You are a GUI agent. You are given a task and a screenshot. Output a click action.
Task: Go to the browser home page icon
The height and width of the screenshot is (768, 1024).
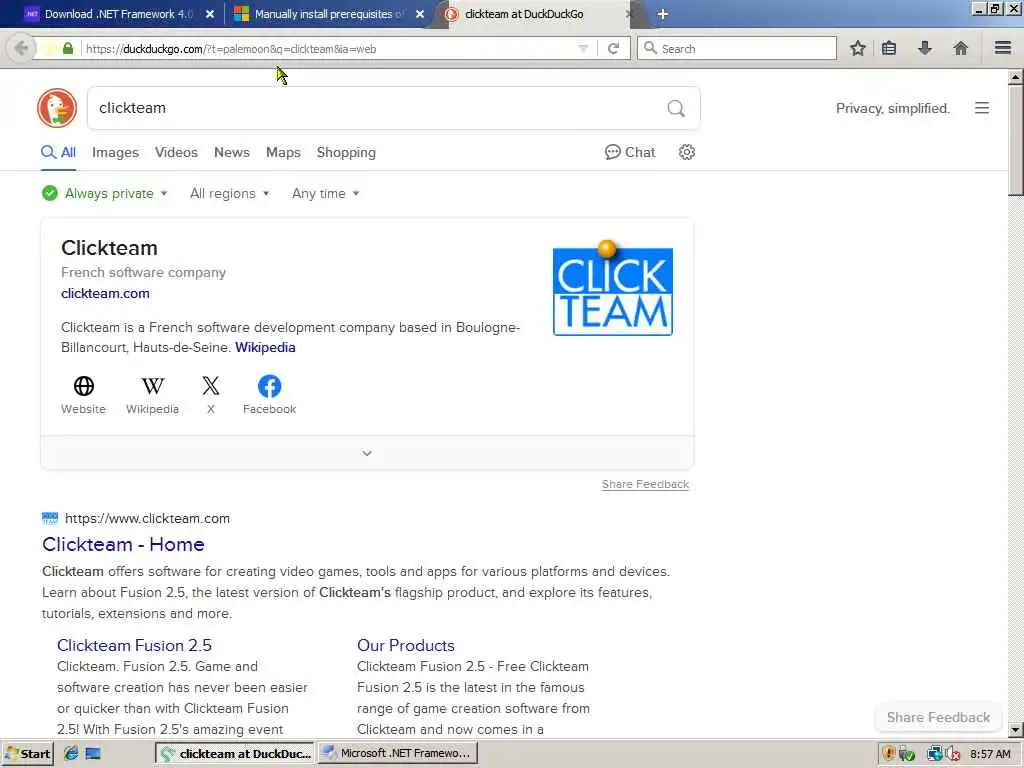(x=960, y=48)
